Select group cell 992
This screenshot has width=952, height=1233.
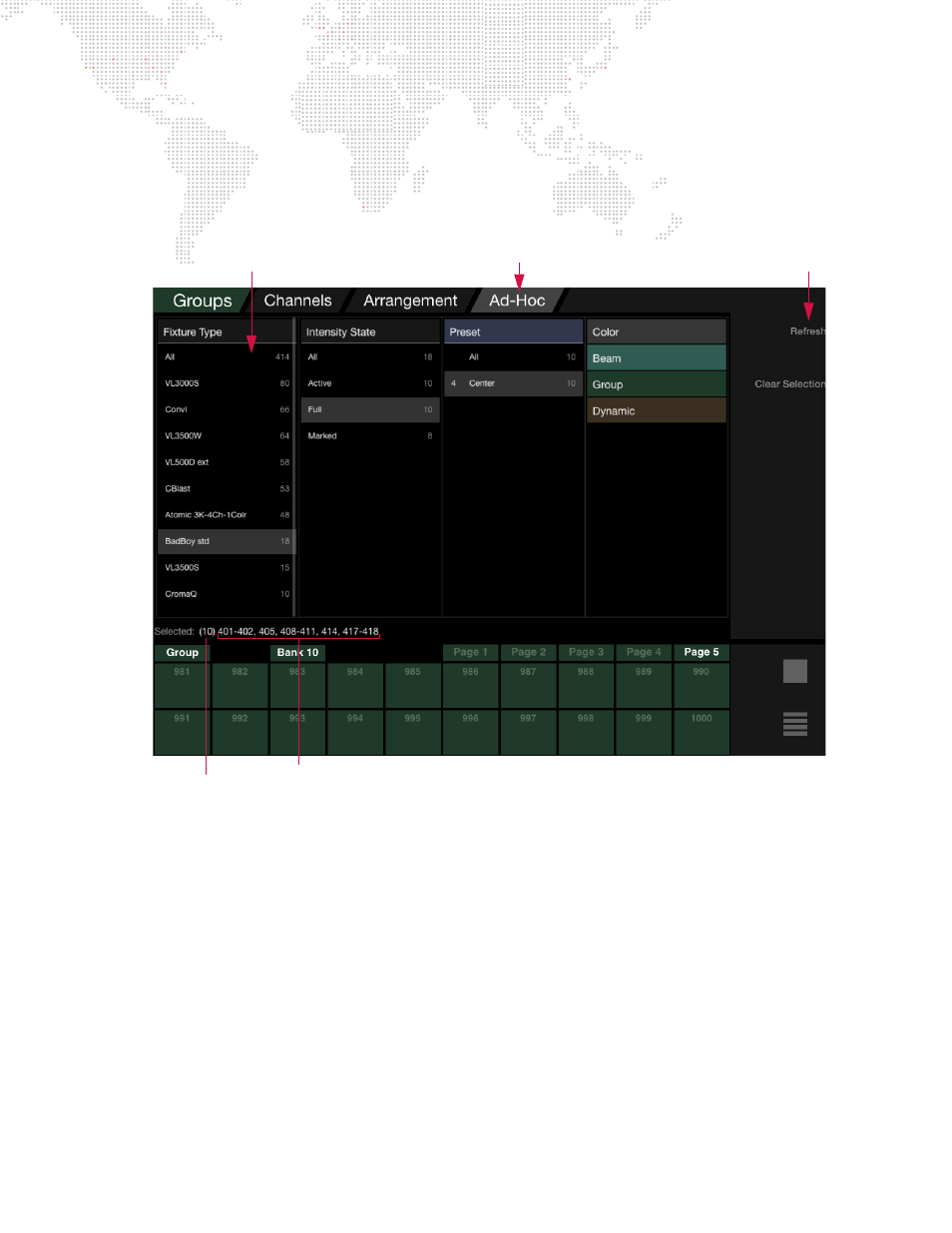(x=239, y=732)
